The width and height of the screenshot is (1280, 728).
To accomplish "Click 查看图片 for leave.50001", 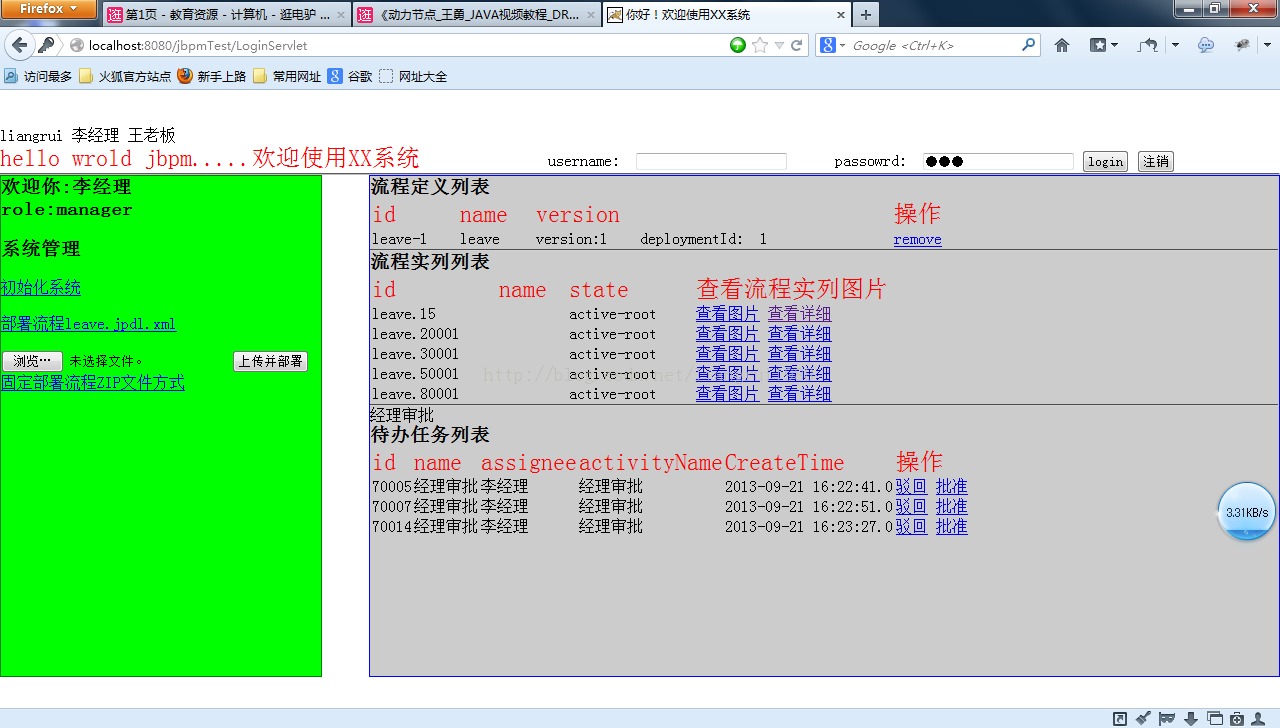I will pos(727,374).
